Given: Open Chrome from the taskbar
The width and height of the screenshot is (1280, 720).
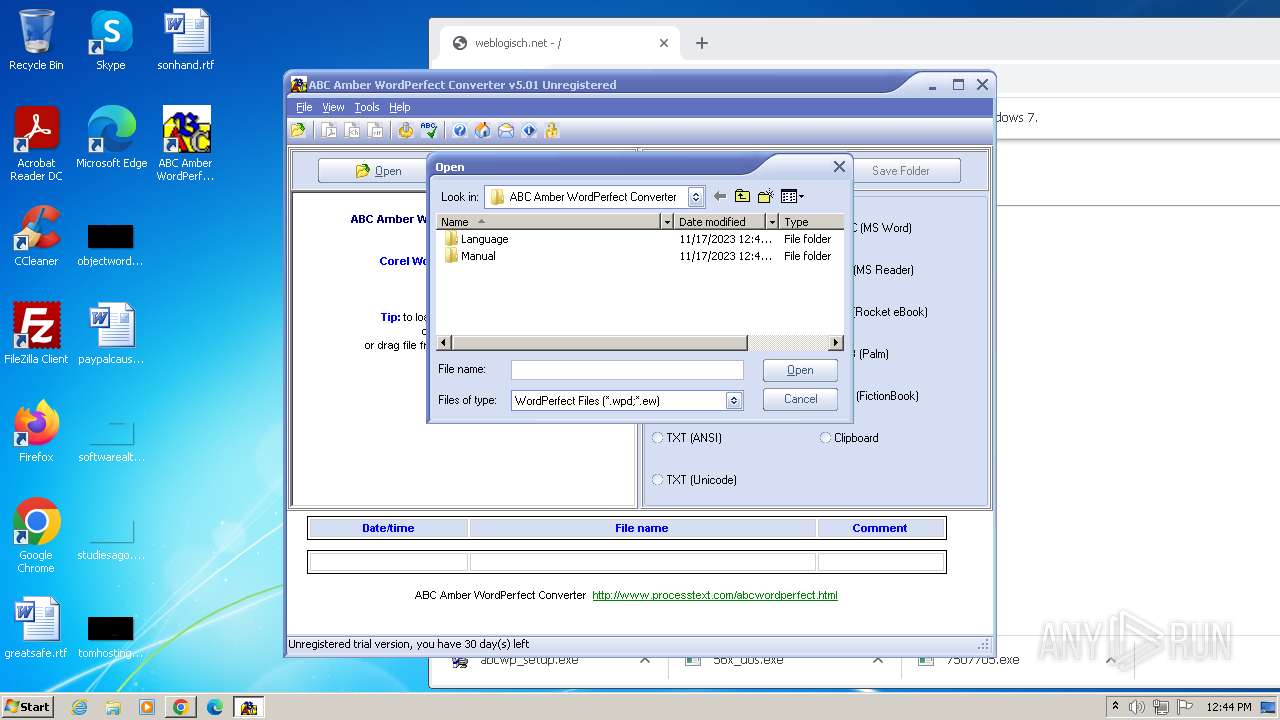Looking at the screenshot, I should [181, 707].
